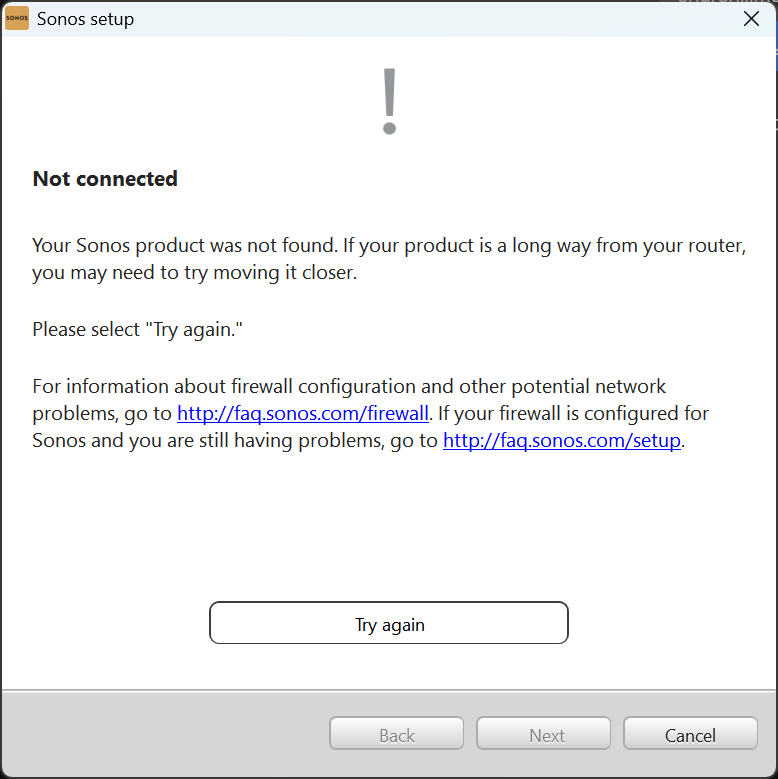Viewport: 778px width, 779px height.
Task: Close the Sonos setup window
Action: click(x=752, y=18)
